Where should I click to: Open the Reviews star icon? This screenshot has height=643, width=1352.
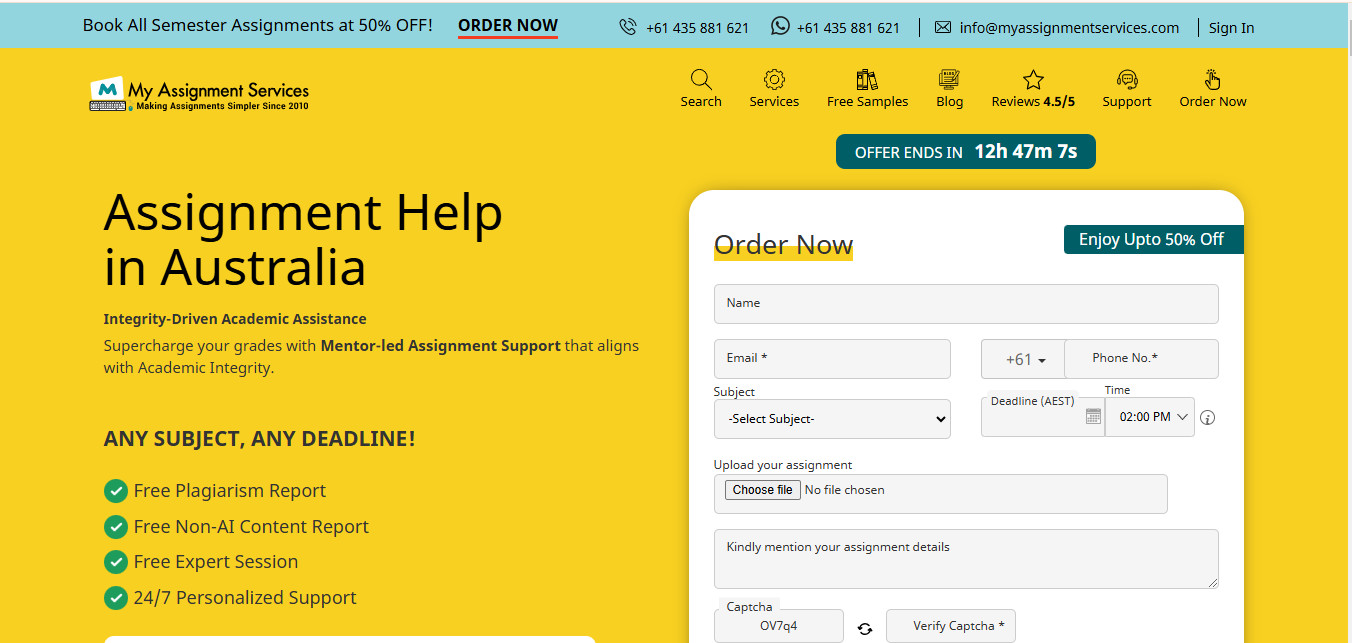1033,80
